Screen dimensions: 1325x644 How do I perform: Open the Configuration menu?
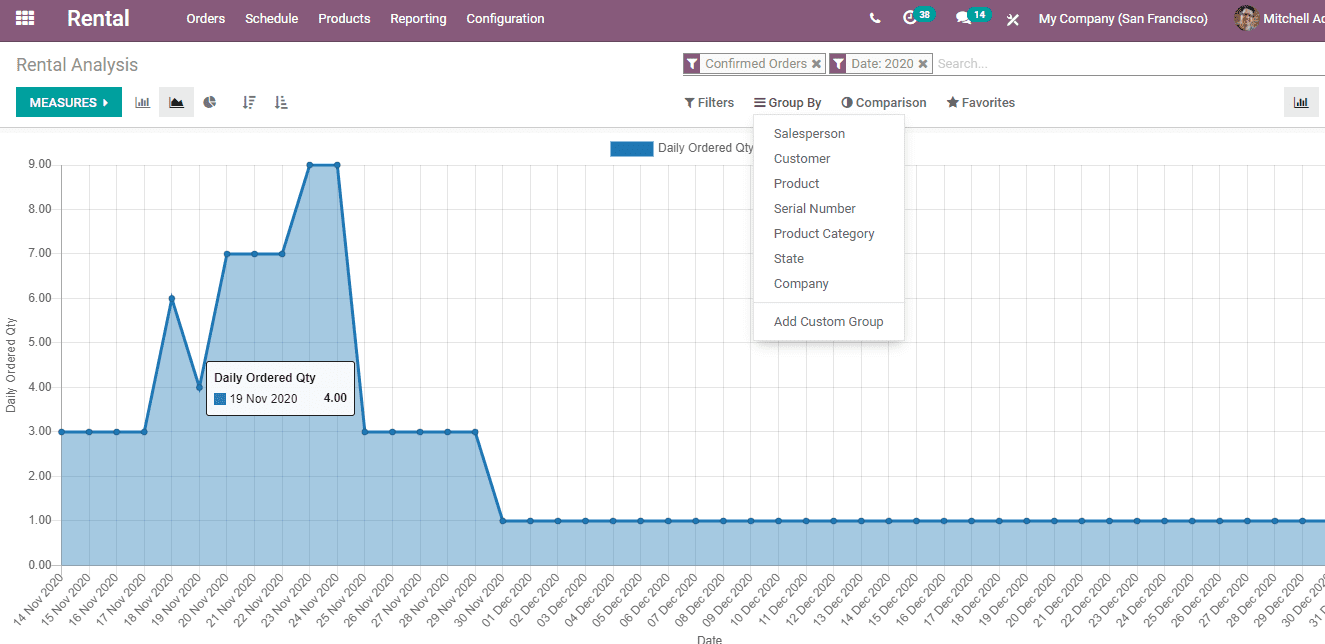pyautogui.click(x=505, y=19)
